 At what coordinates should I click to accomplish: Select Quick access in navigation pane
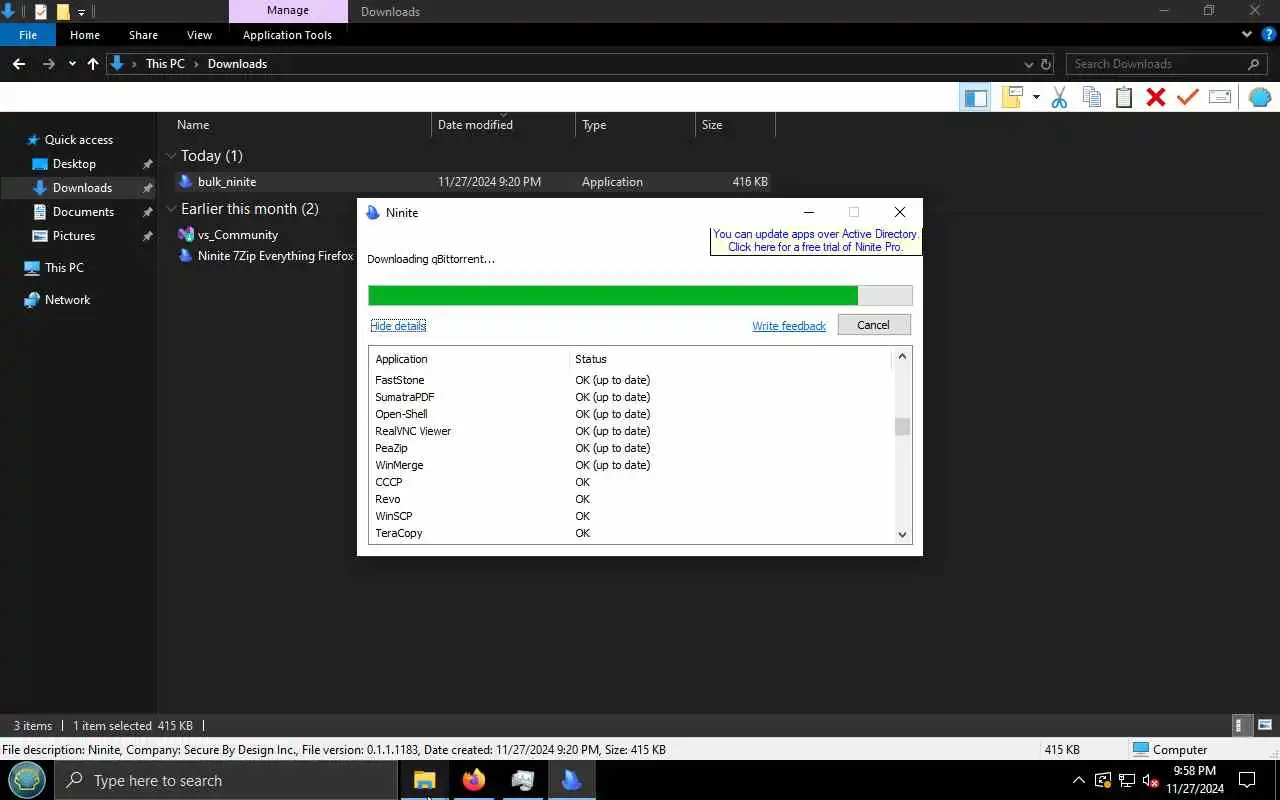pos(78,140)
